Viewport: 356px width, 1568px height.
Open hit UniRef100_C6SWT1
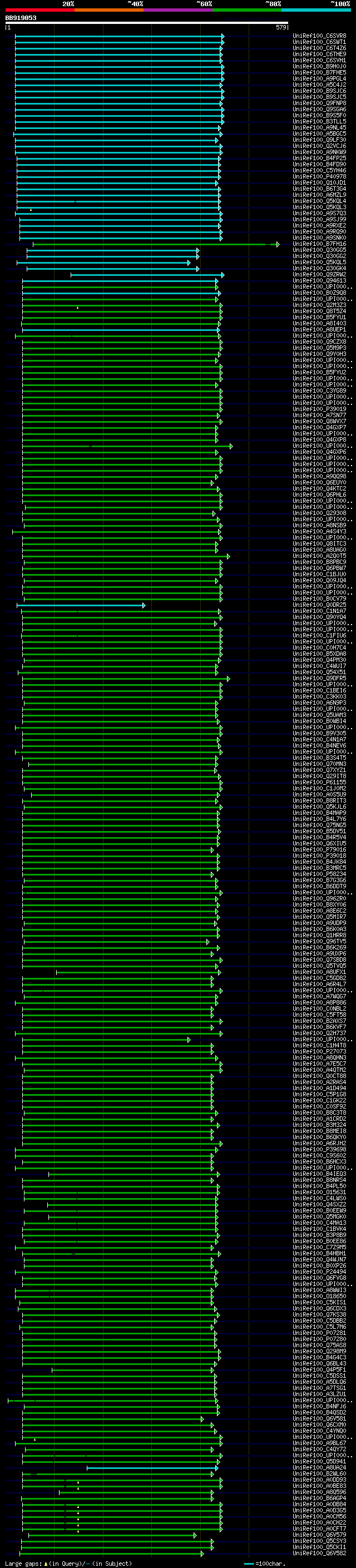click(319, 42)
